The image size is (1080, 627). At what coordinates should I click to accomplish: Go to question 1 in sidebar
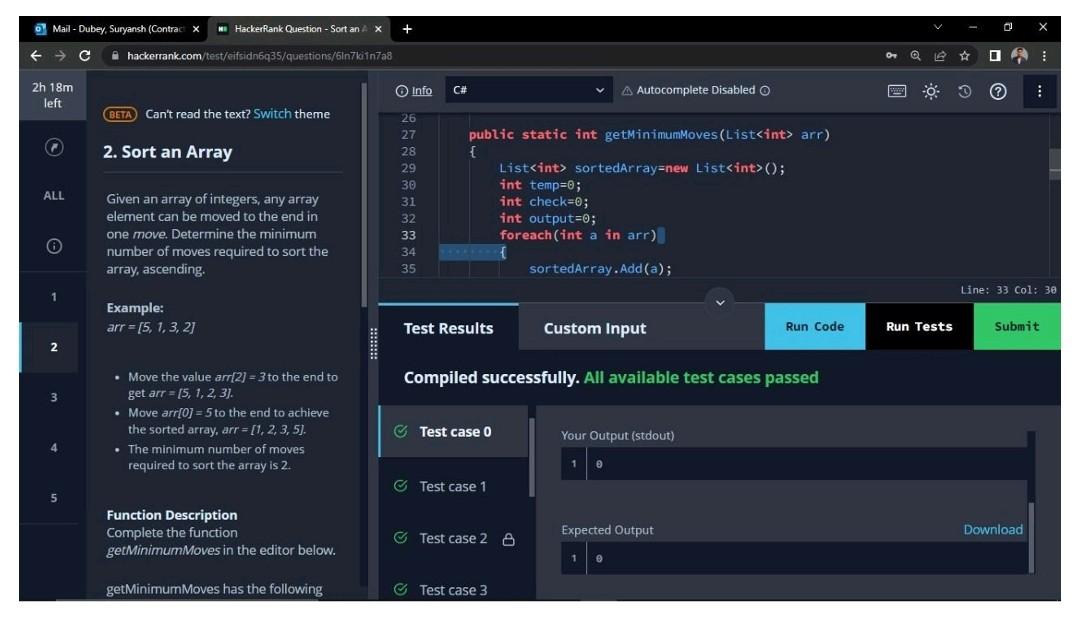click(x=54, y=297)
